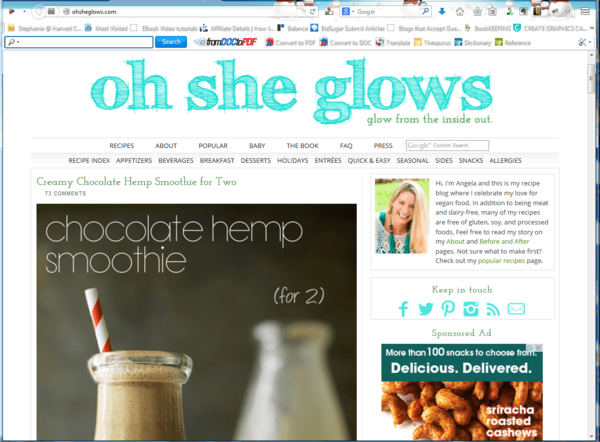Click the vertical page scrollbar thumb
The image size is (600, 442).
pos(591,78)
